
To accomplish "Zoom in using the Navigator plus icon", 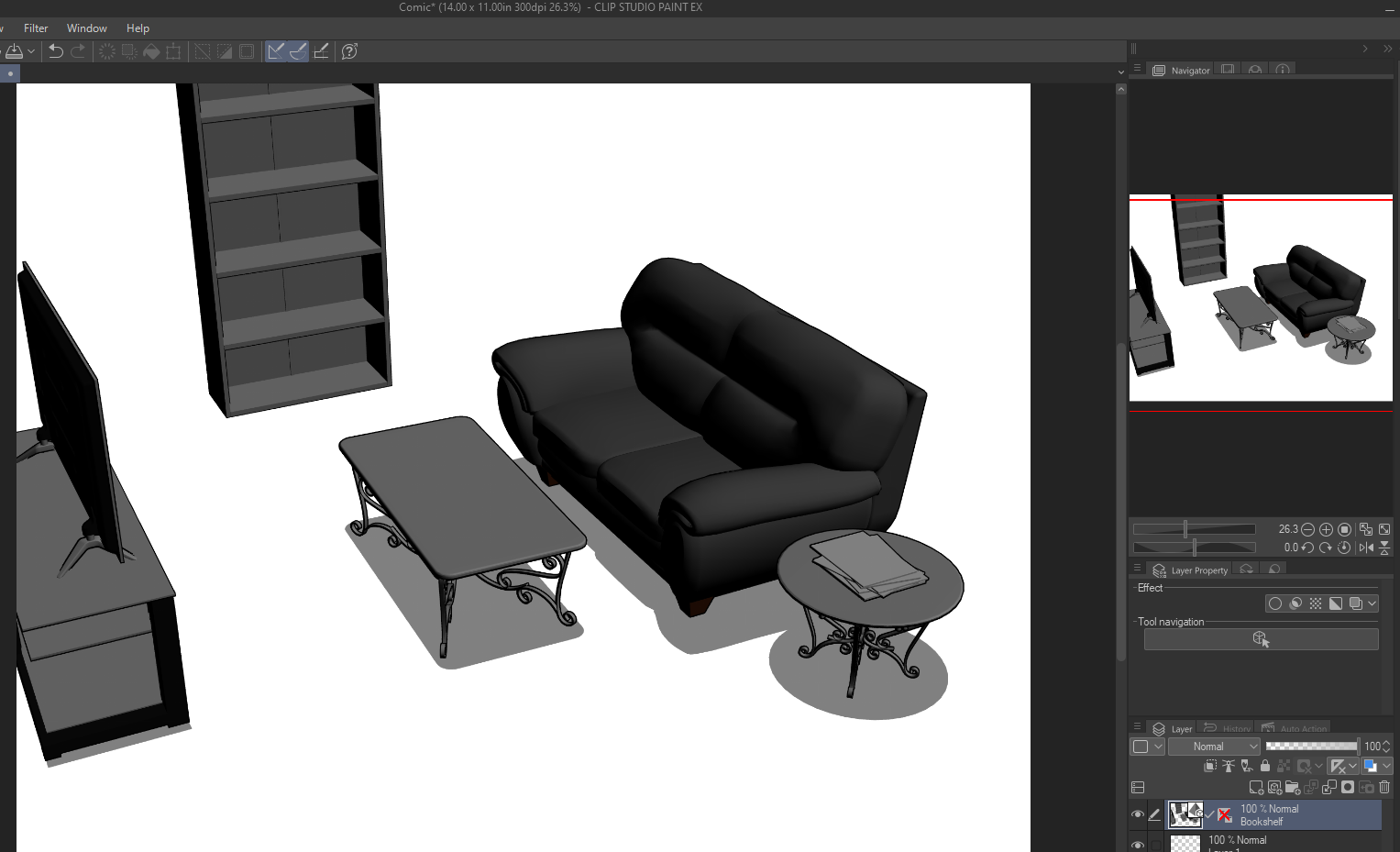I will [x=1326, y=529].
